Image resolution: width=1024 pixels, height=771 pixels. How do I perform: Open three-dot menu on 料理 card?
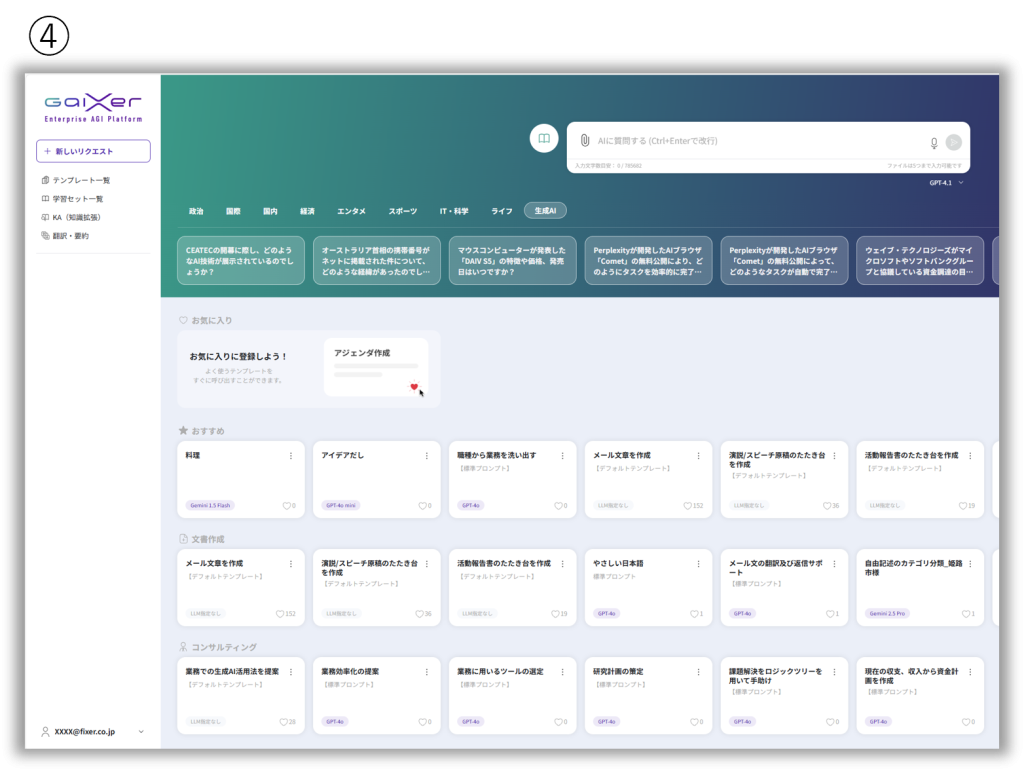pyautogui.click(x=291, y=455)
